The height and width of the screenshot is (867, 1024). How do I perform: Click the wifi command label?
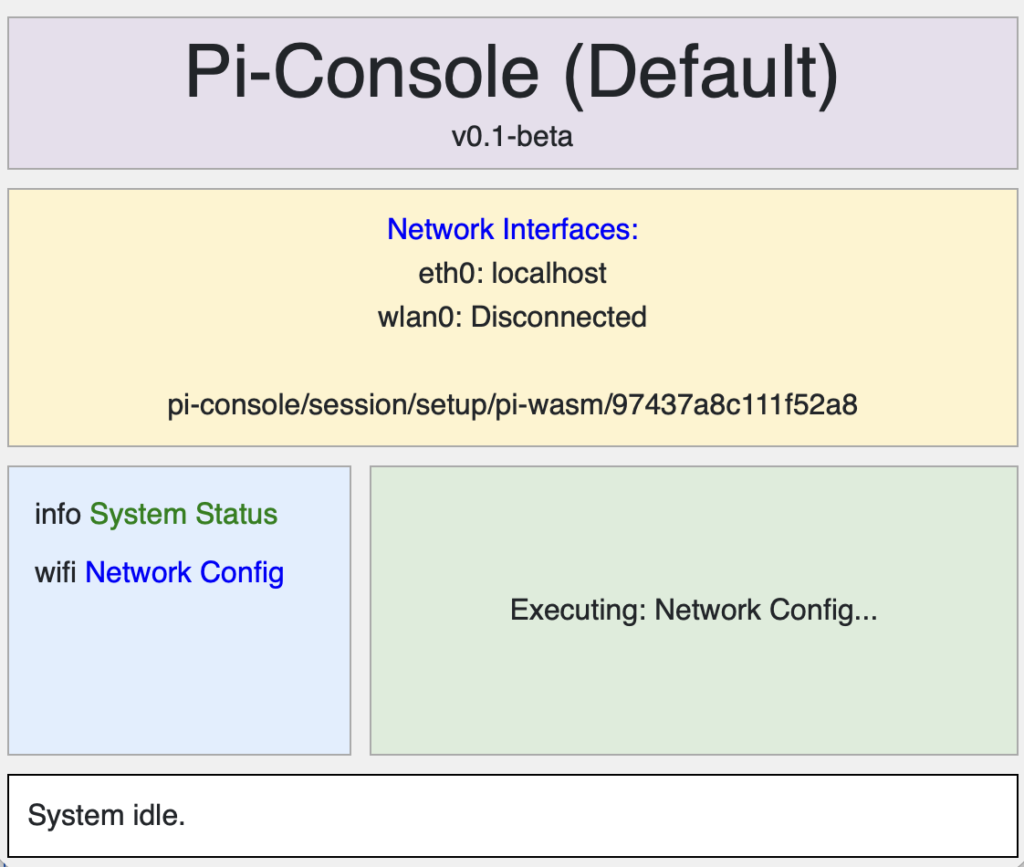[56, 572]
